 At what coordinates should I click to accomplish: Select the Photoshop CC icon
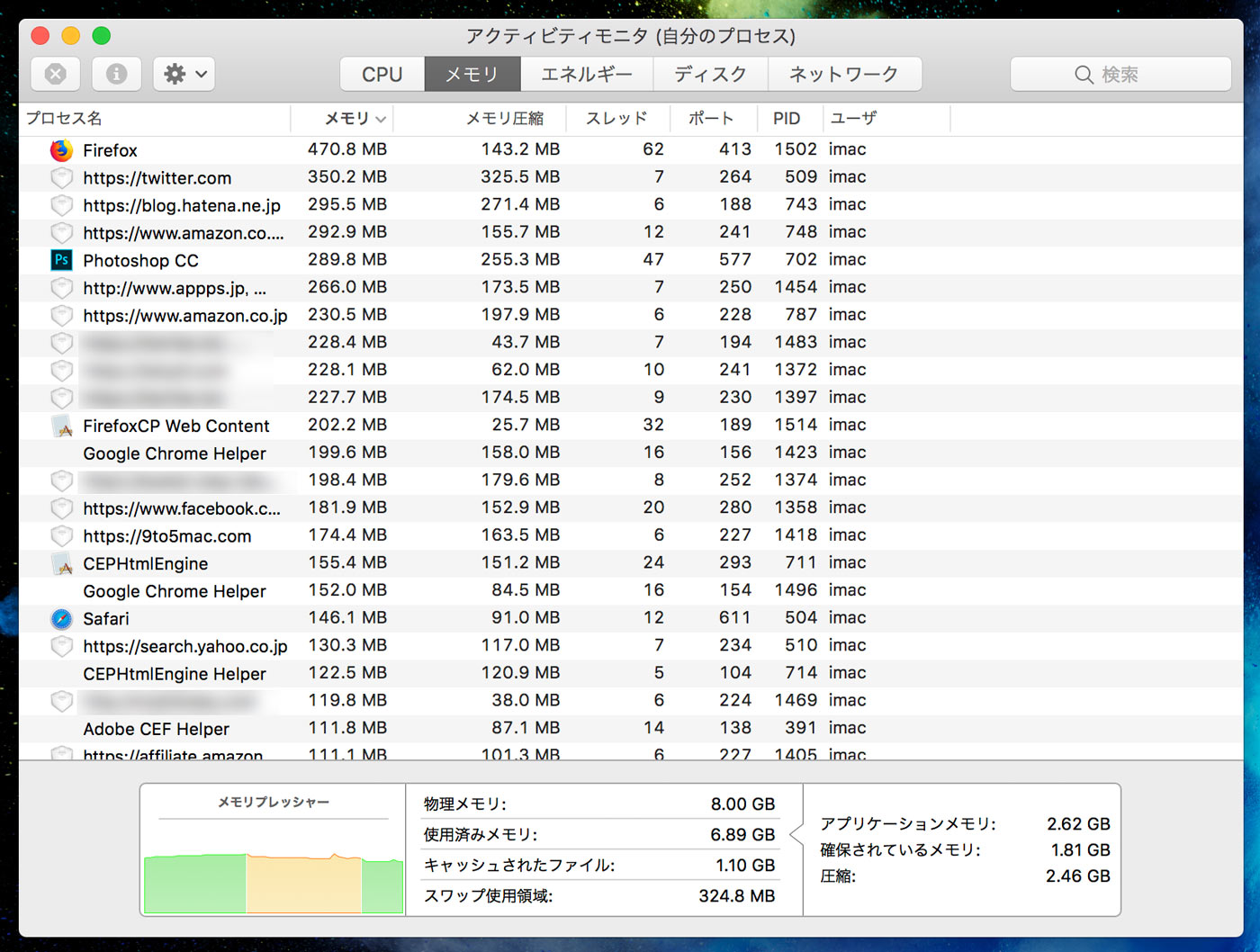click(x=61, y=260)
